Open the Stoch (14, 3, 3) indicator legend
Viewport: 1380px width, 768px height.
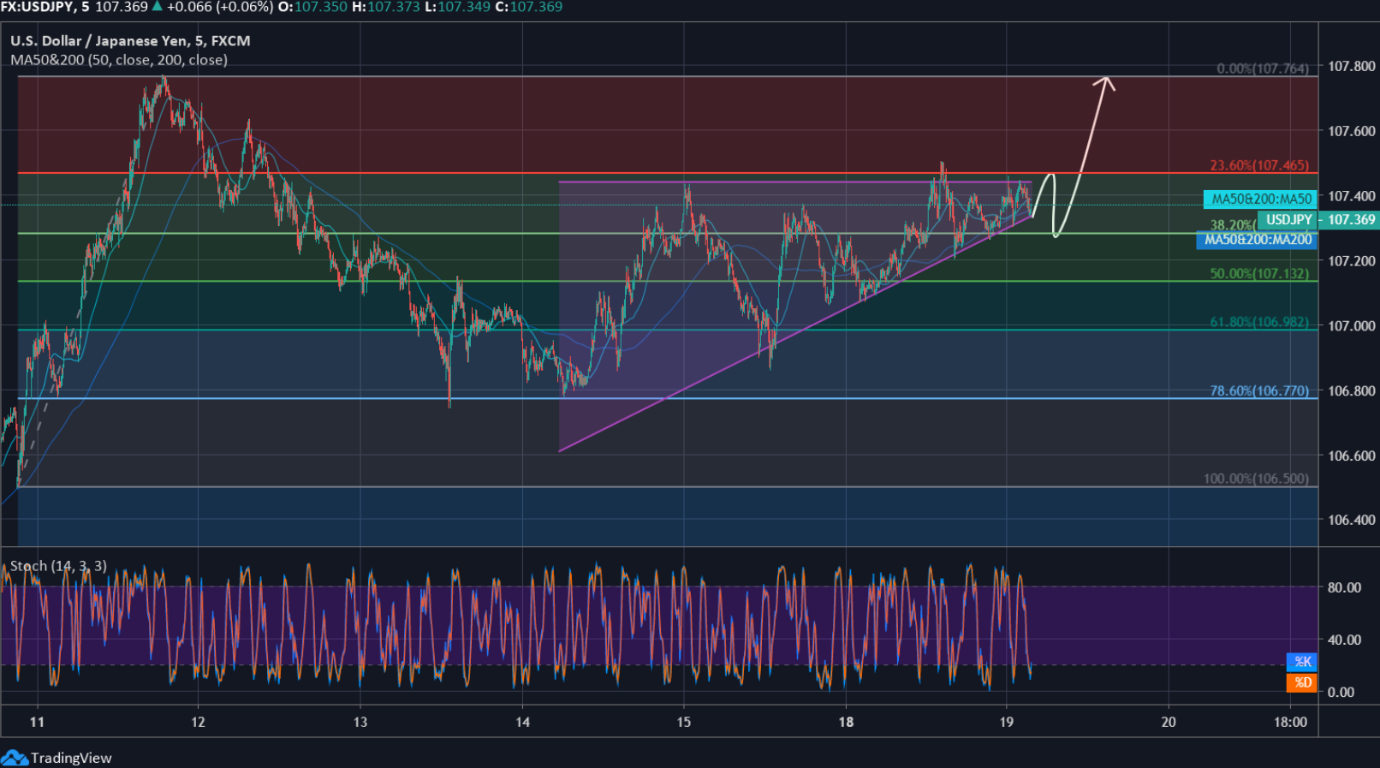(59, 566)
